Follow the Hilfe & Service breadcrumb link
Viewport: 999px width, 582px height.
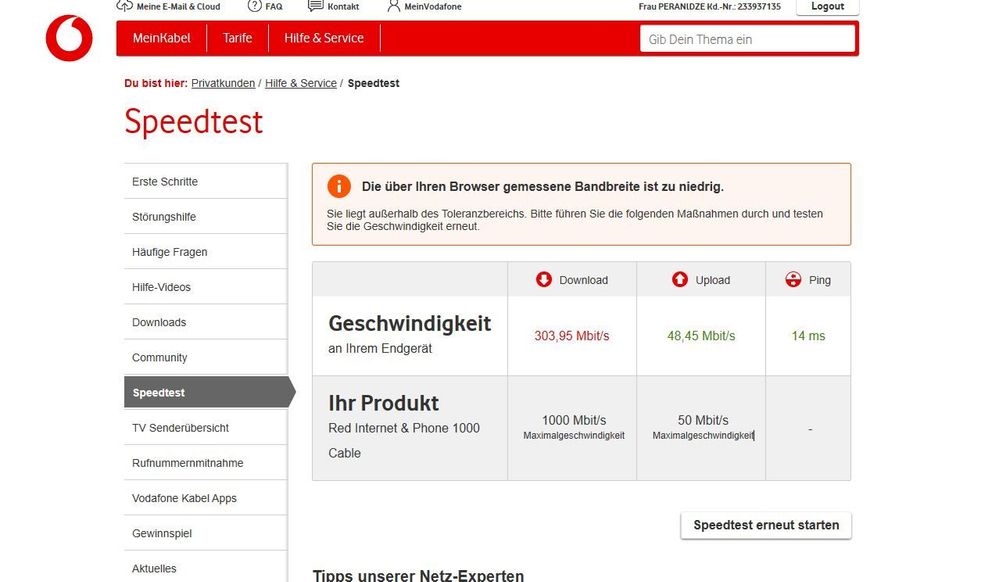point(301,83)
